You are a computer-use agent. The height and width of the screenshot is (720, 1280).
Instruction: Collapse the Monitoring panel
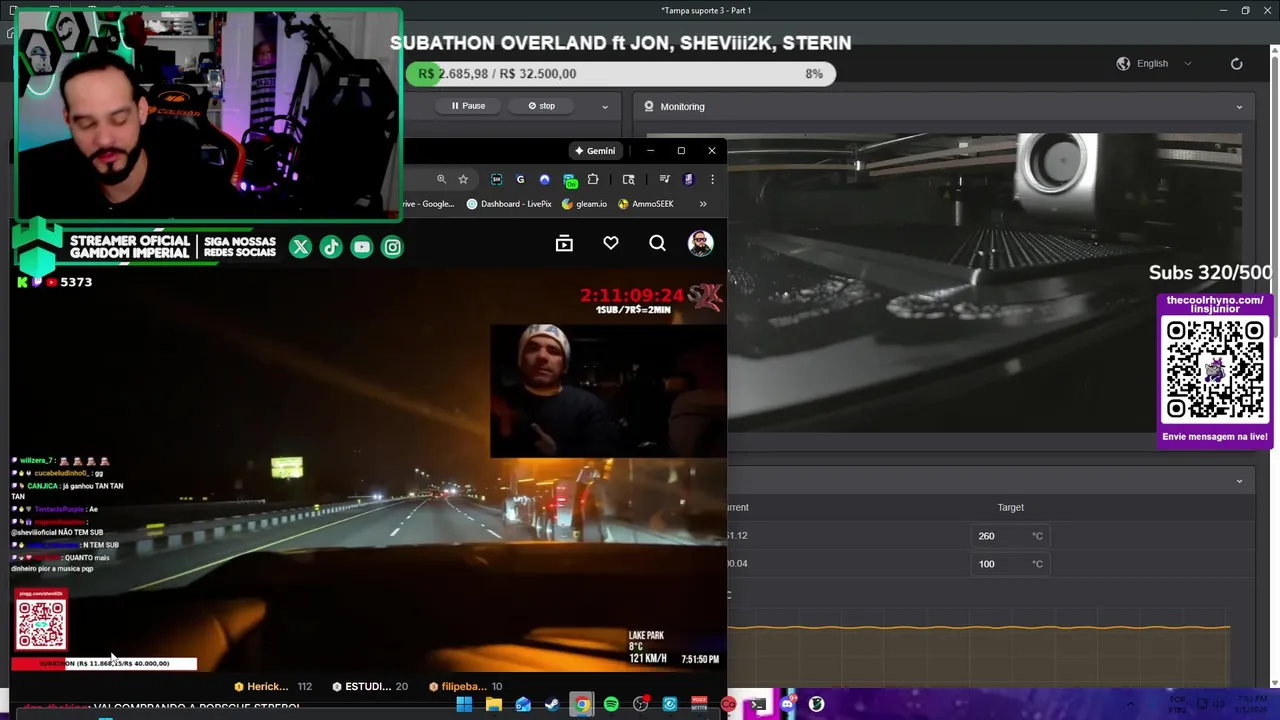1239,106
